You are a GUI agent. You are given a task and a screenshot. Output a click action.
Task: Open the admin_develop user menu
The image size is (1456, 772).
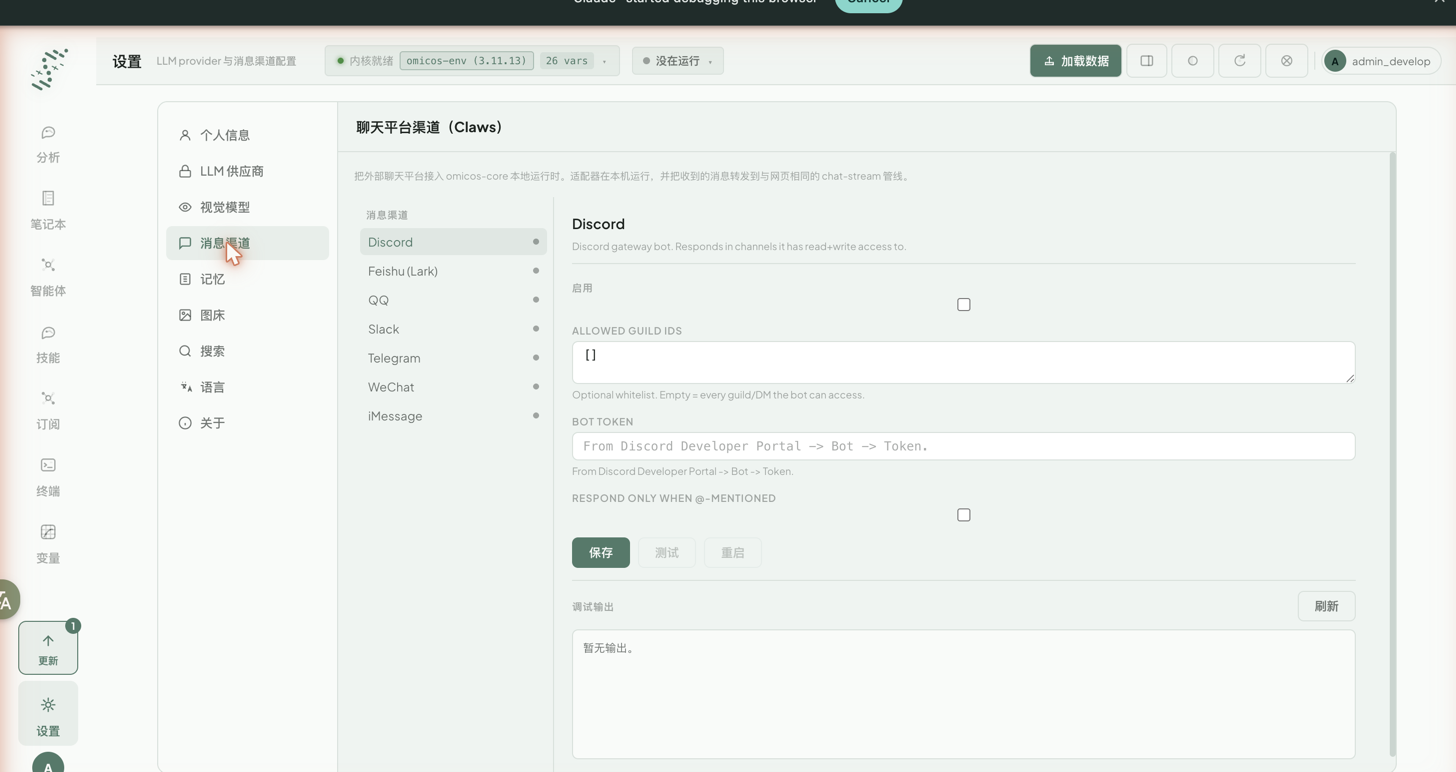pyautogui.click(x=1381, y=61)
